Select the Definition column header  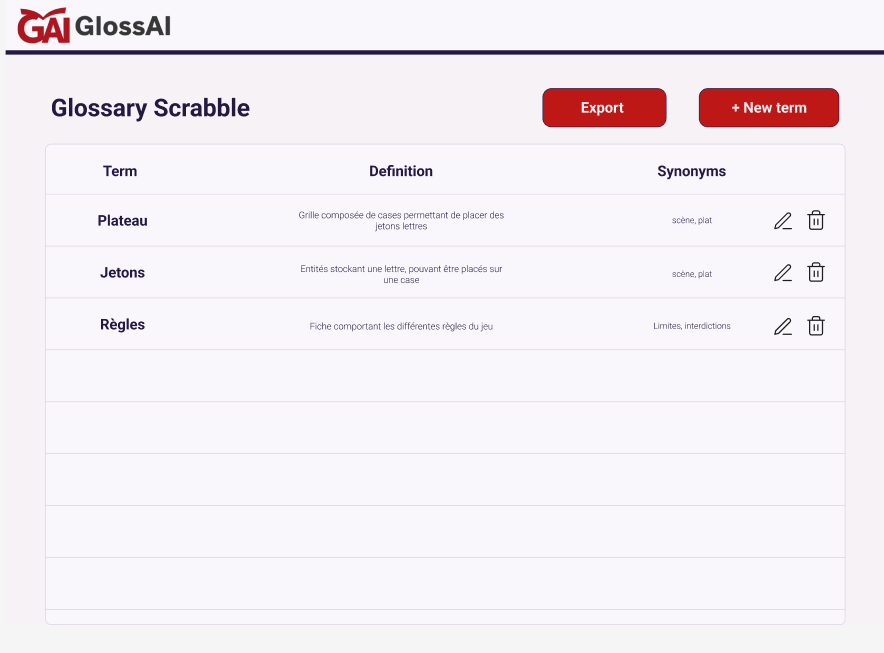point(401,171)
